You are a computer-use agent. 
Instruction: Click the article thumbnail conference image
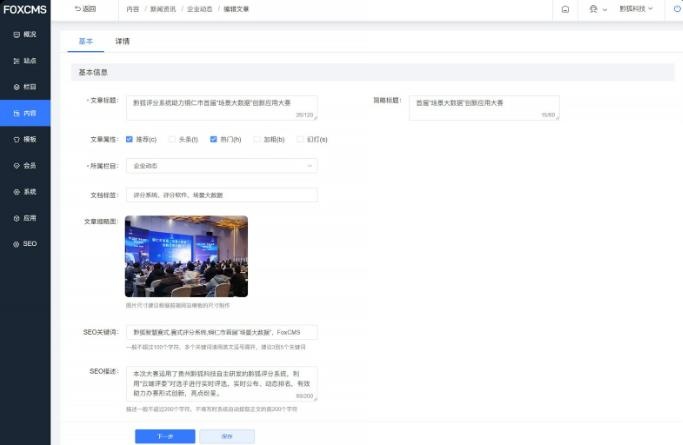(186, 256)
